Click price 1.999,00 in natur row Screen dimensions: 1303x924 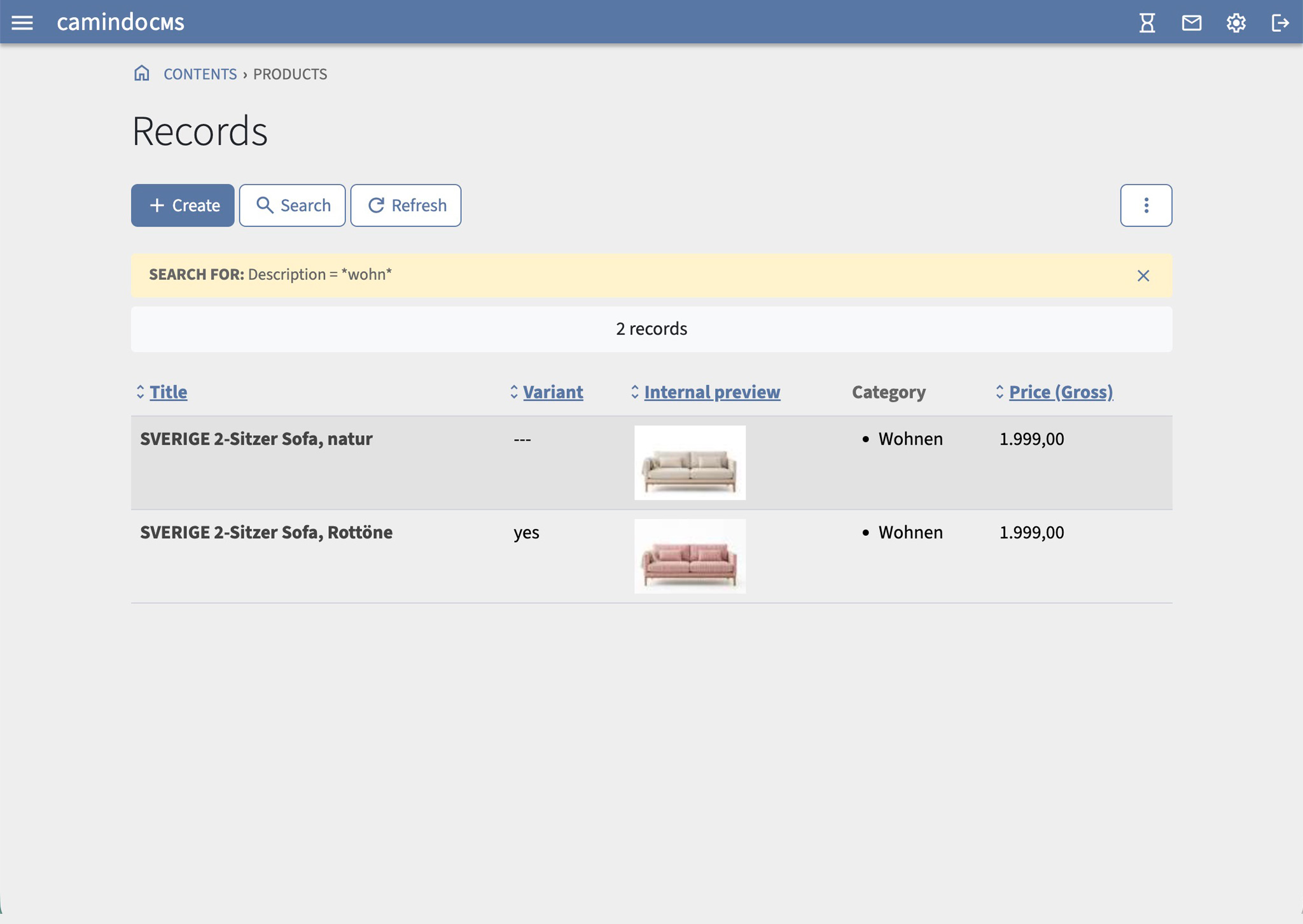tap(1031, 439)
